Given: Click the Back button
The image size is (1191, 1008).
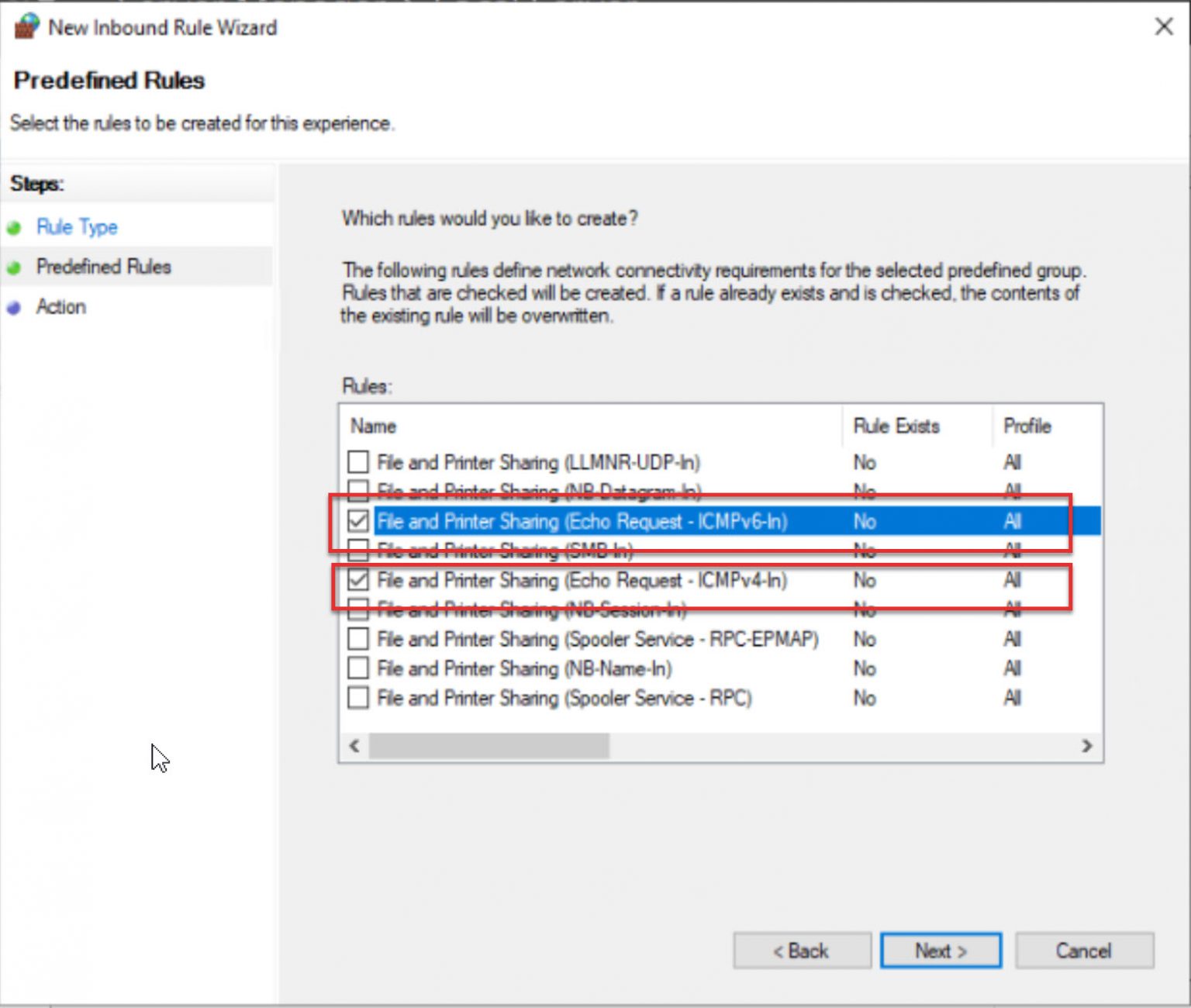Looking at the screenshot, I should [x=803, y=951].
